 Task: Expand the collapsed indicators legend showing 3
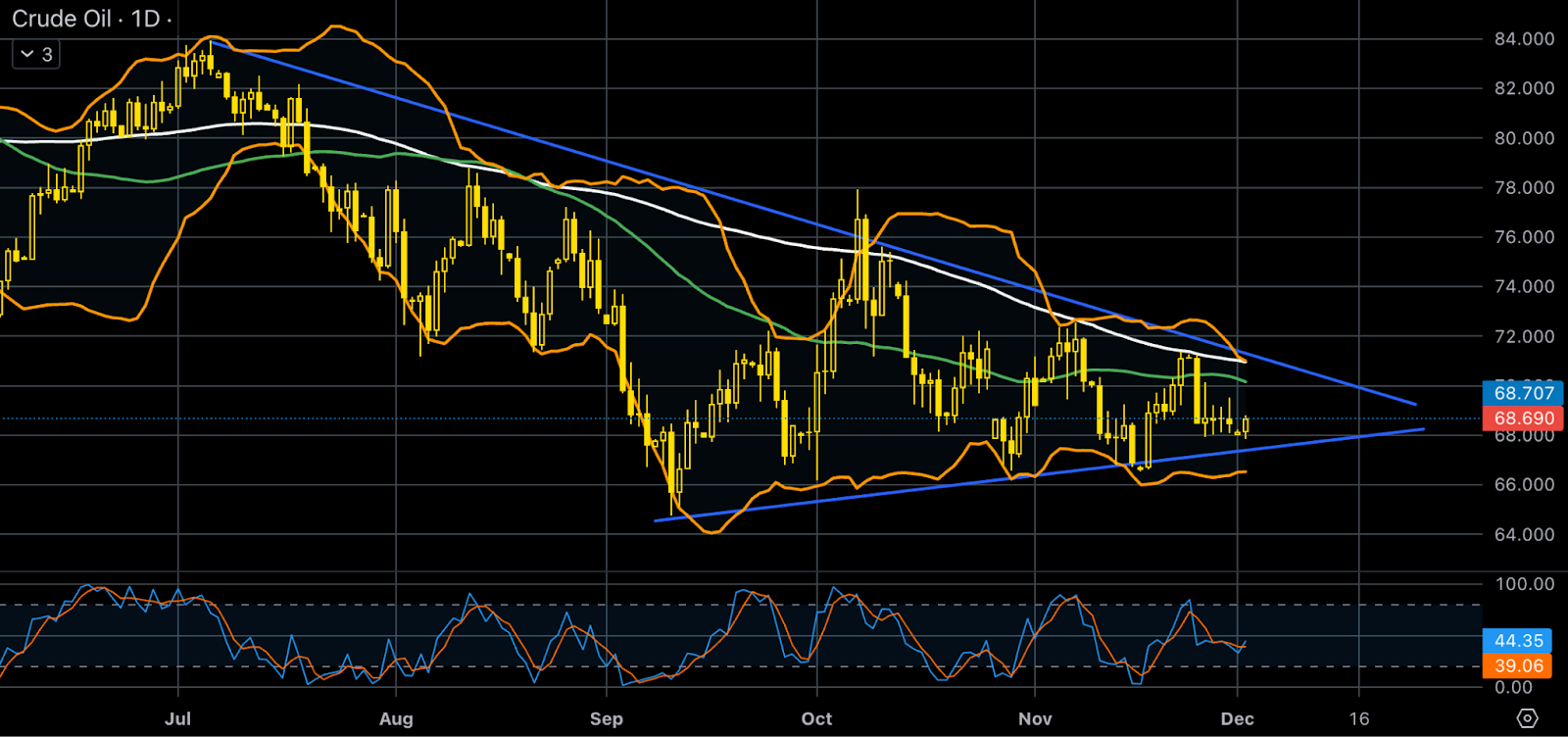pyautogui.click(x=36, y=54)
